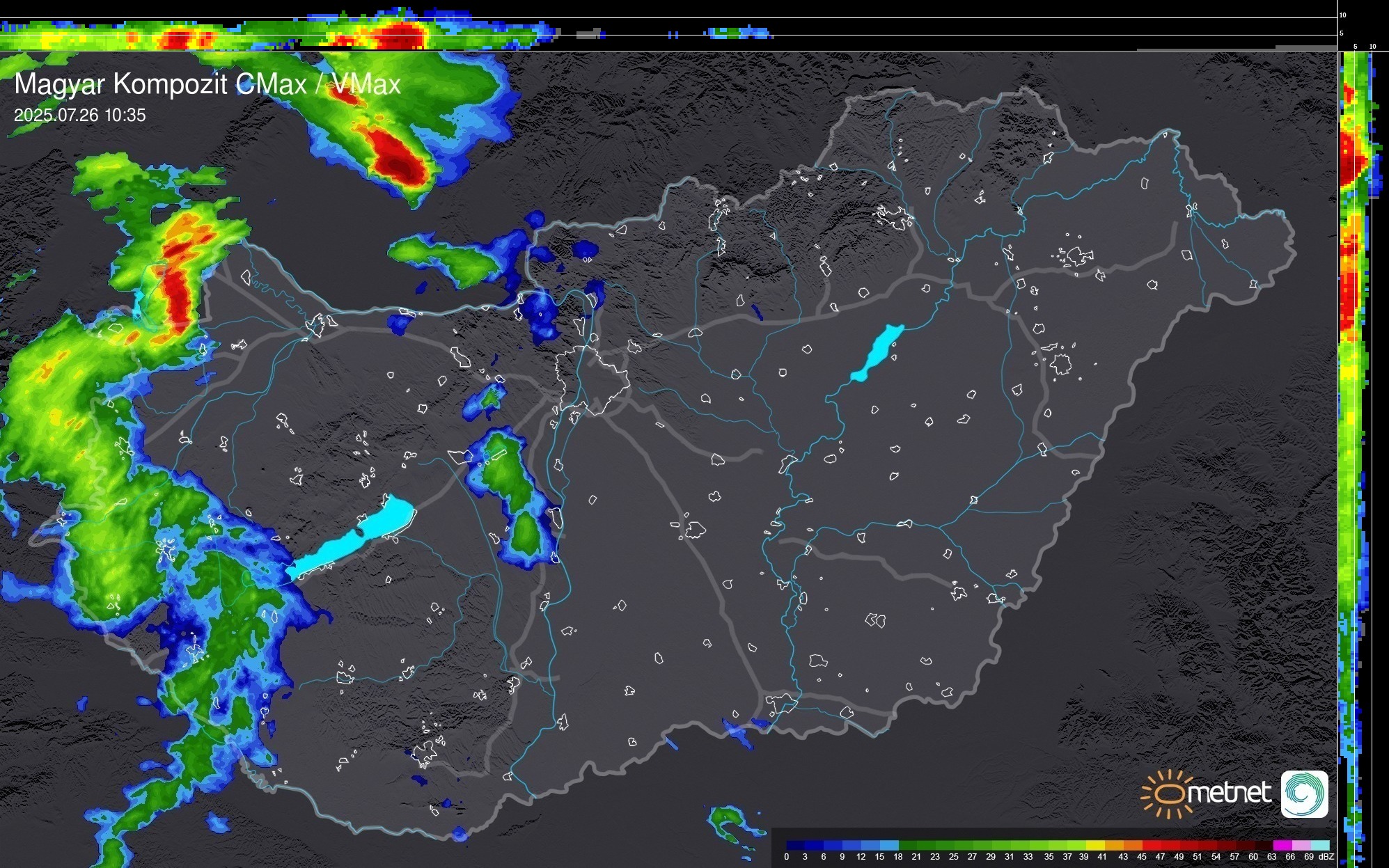Click the dark navy 0 dBZ legend swatch
Screen dimensions: 1389x868
tap(795, 846)
